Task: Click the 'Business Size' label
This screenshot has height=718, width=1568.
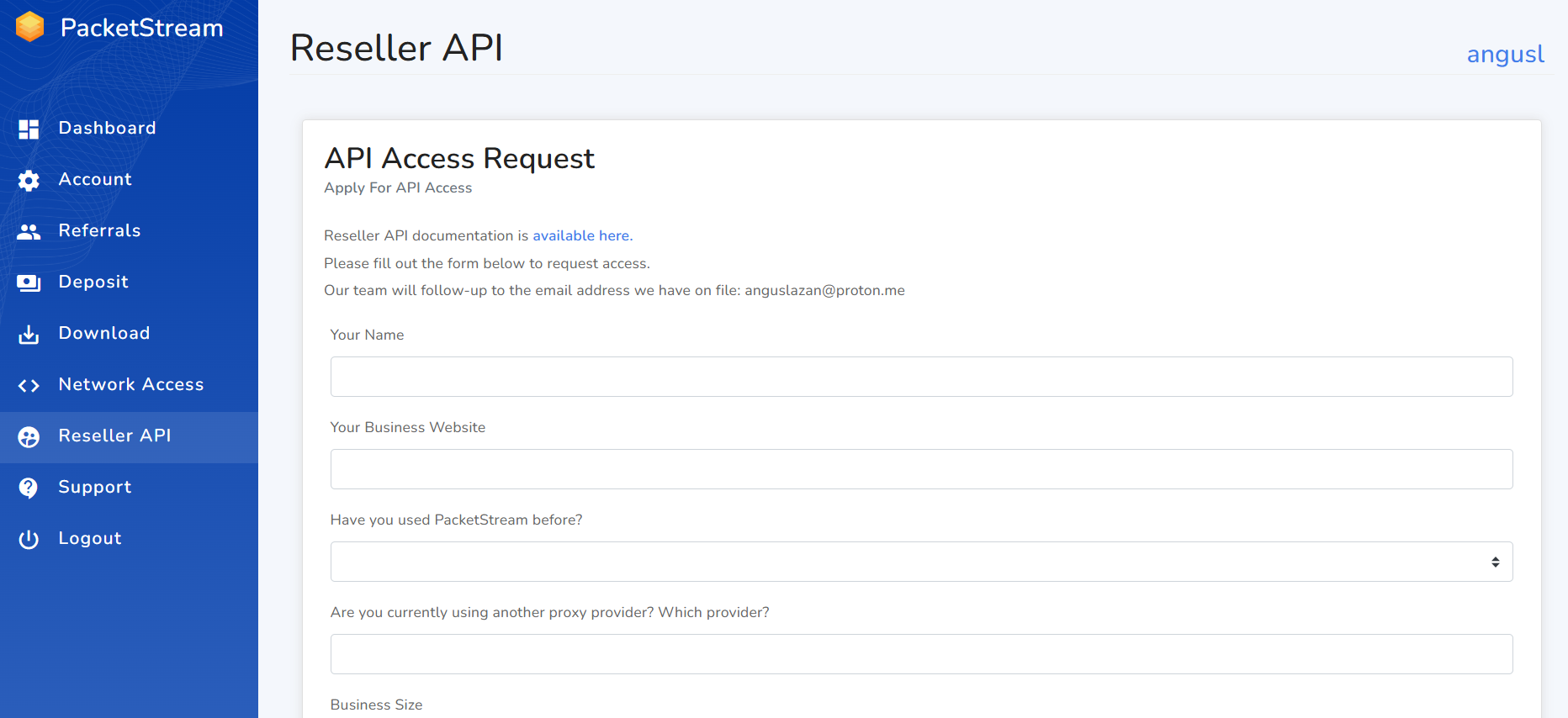Action: [376, 705]
